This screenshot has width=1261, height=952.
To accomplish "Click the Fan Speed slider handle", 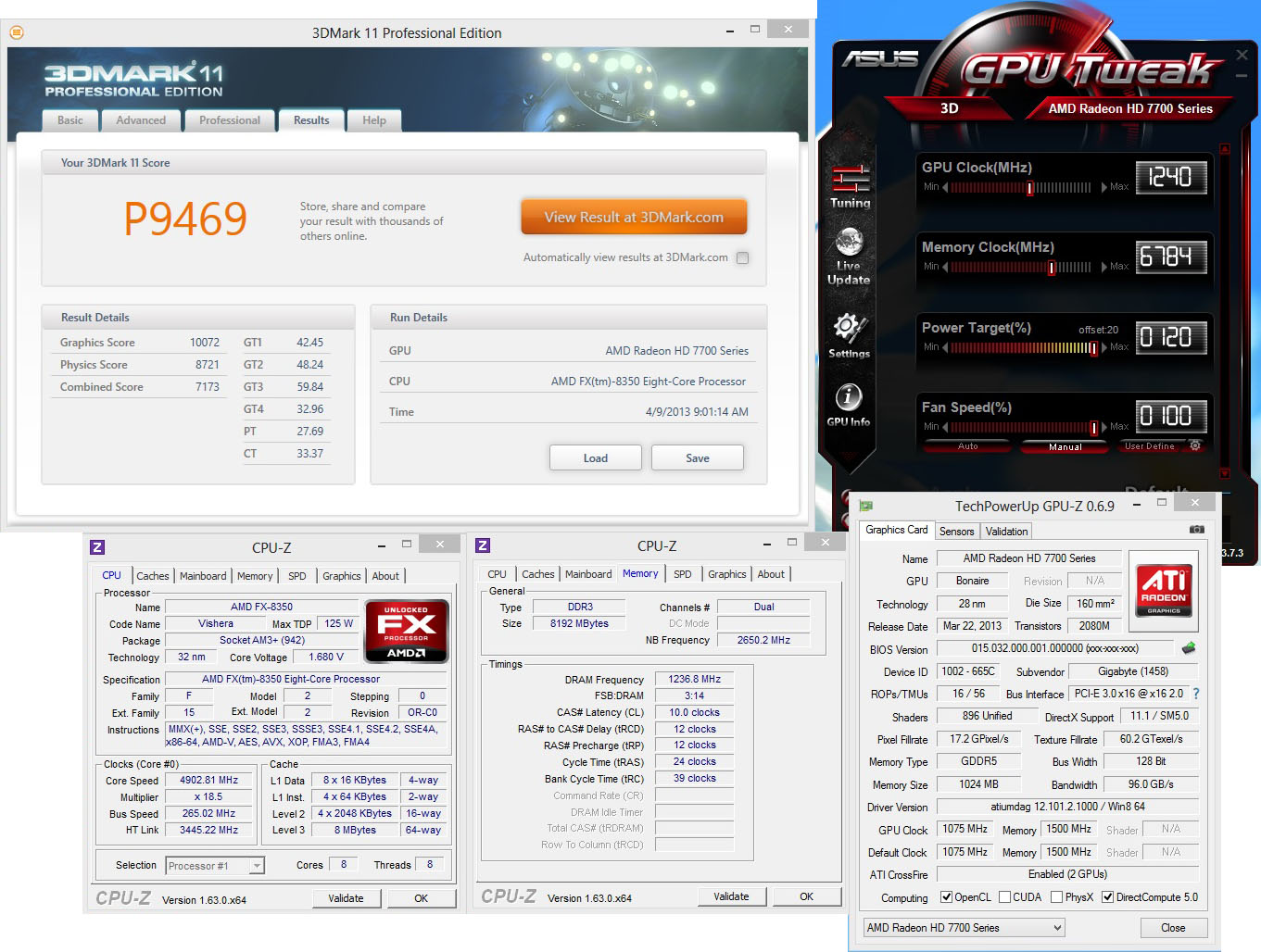I will coord(1094,428).
